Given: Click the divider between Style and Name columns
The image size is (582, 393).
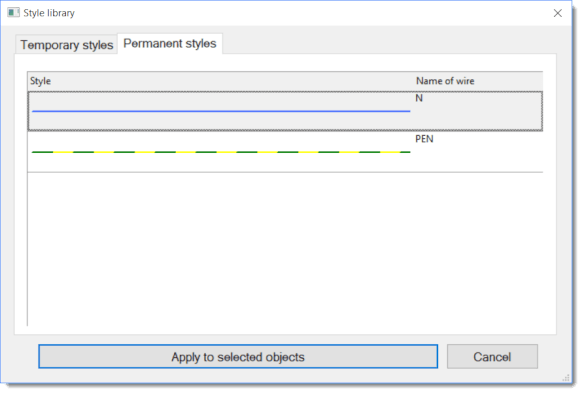Looking at the screenshot, I should coord(413,81).
